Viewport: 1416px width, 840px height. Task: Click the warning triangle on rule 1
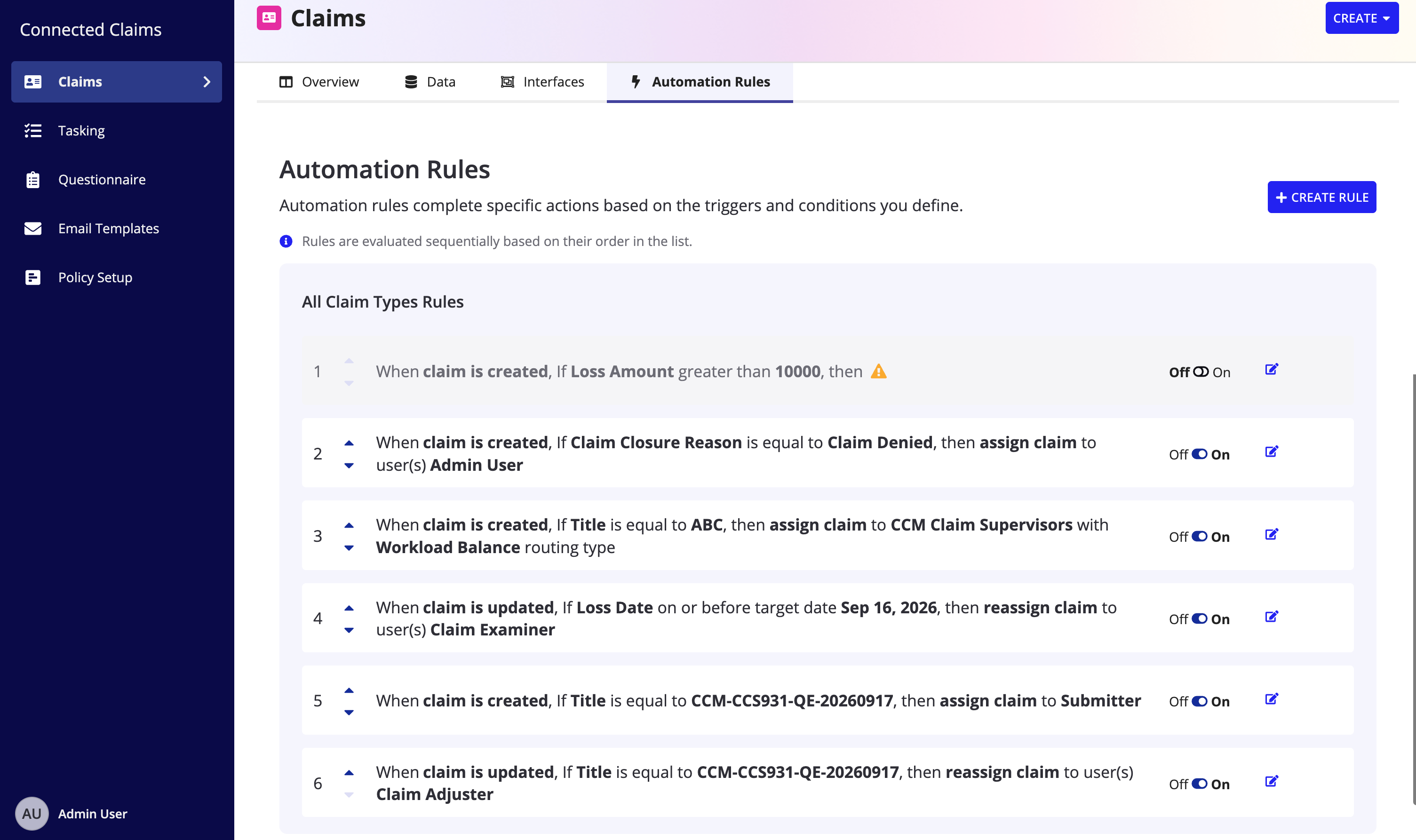878,371
